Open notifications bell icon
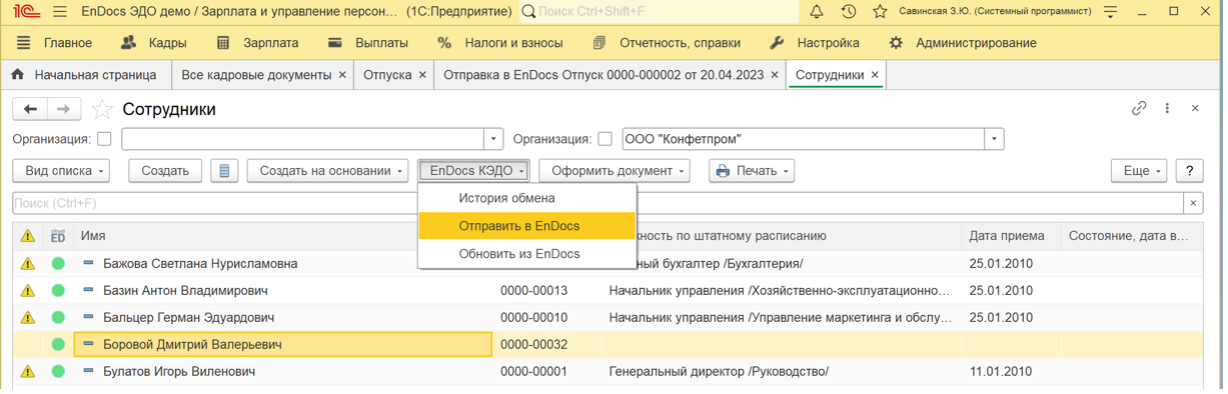The height and width of the screenshot is (394, 1228). tap(816, 12)
